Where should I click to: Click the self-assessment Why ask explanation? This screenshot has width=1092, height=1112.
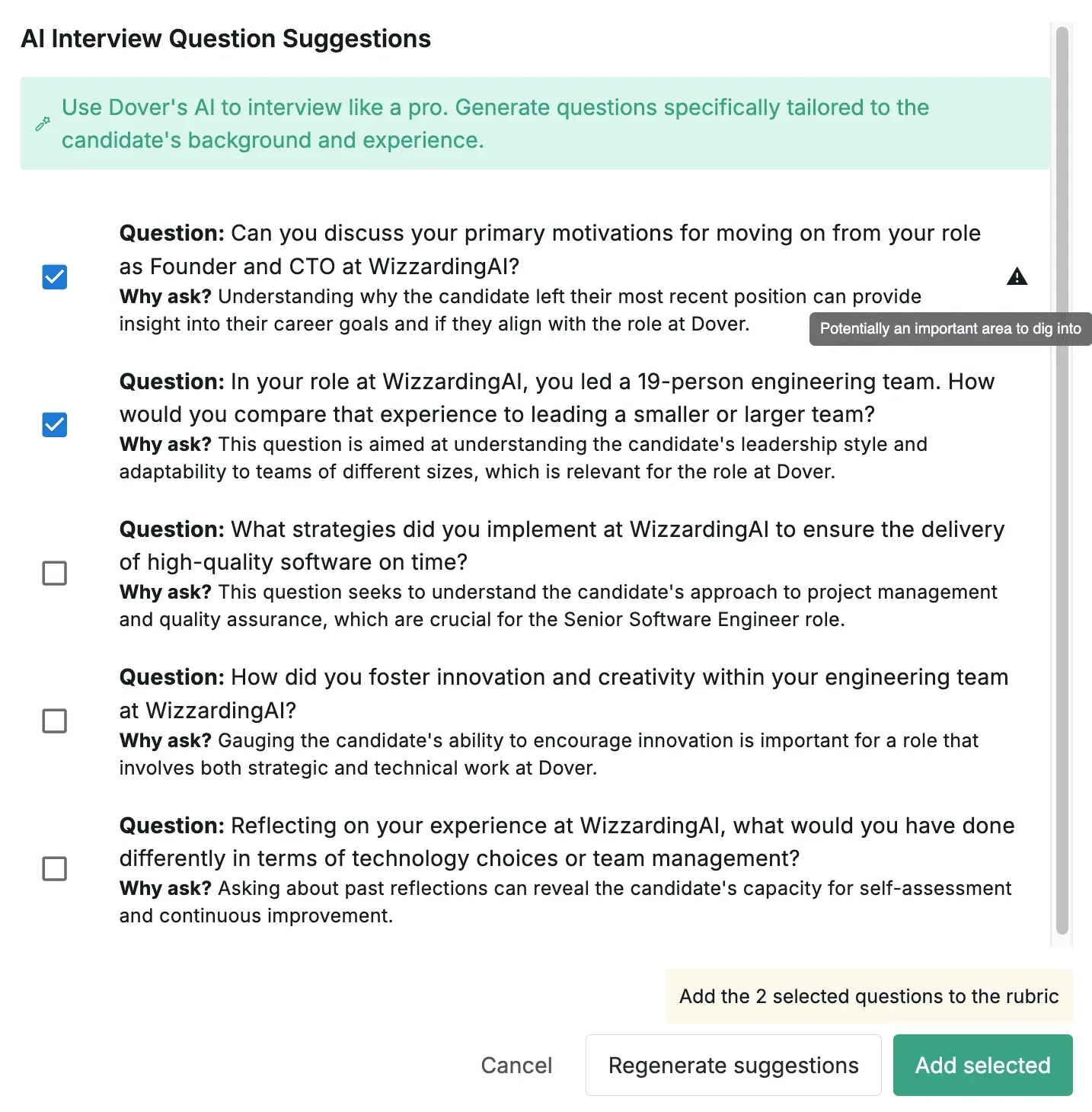point(565,902)
